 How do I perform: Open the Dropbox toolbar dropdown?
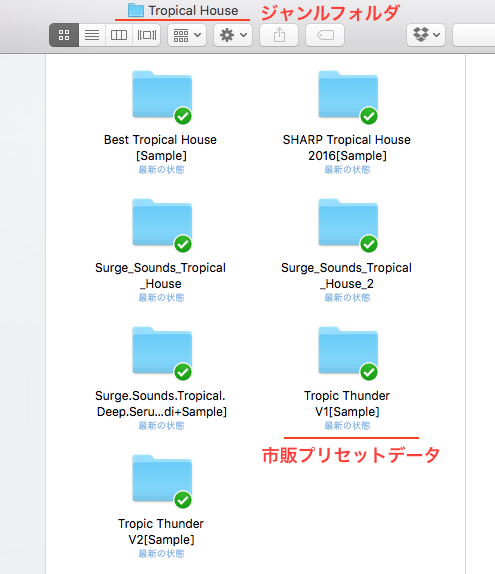point(426,35)
